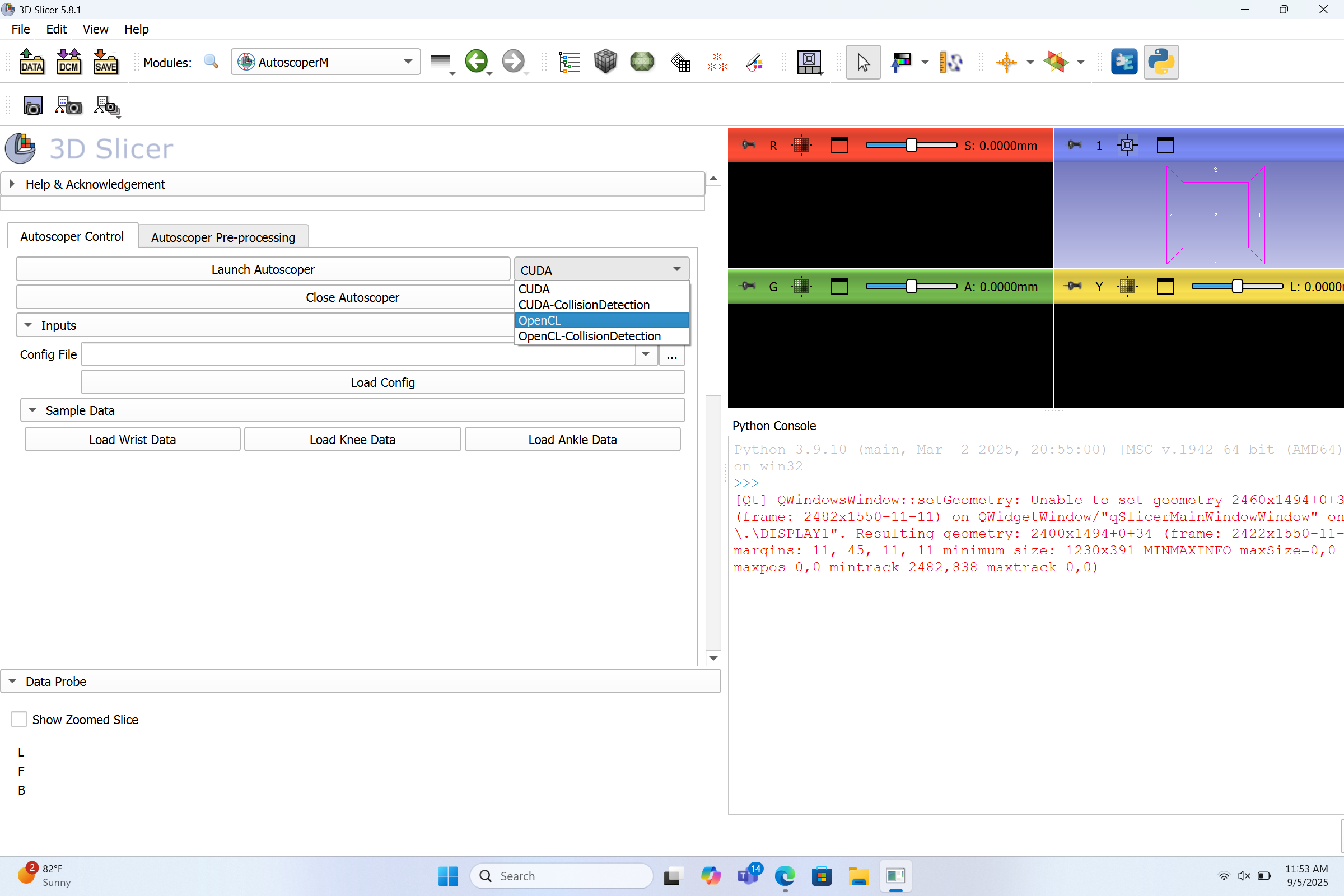Image resolution: width=1344 pixels, height=896 pixels.
Task: Toggle the pin in red slice view
Action: (748, 145)
